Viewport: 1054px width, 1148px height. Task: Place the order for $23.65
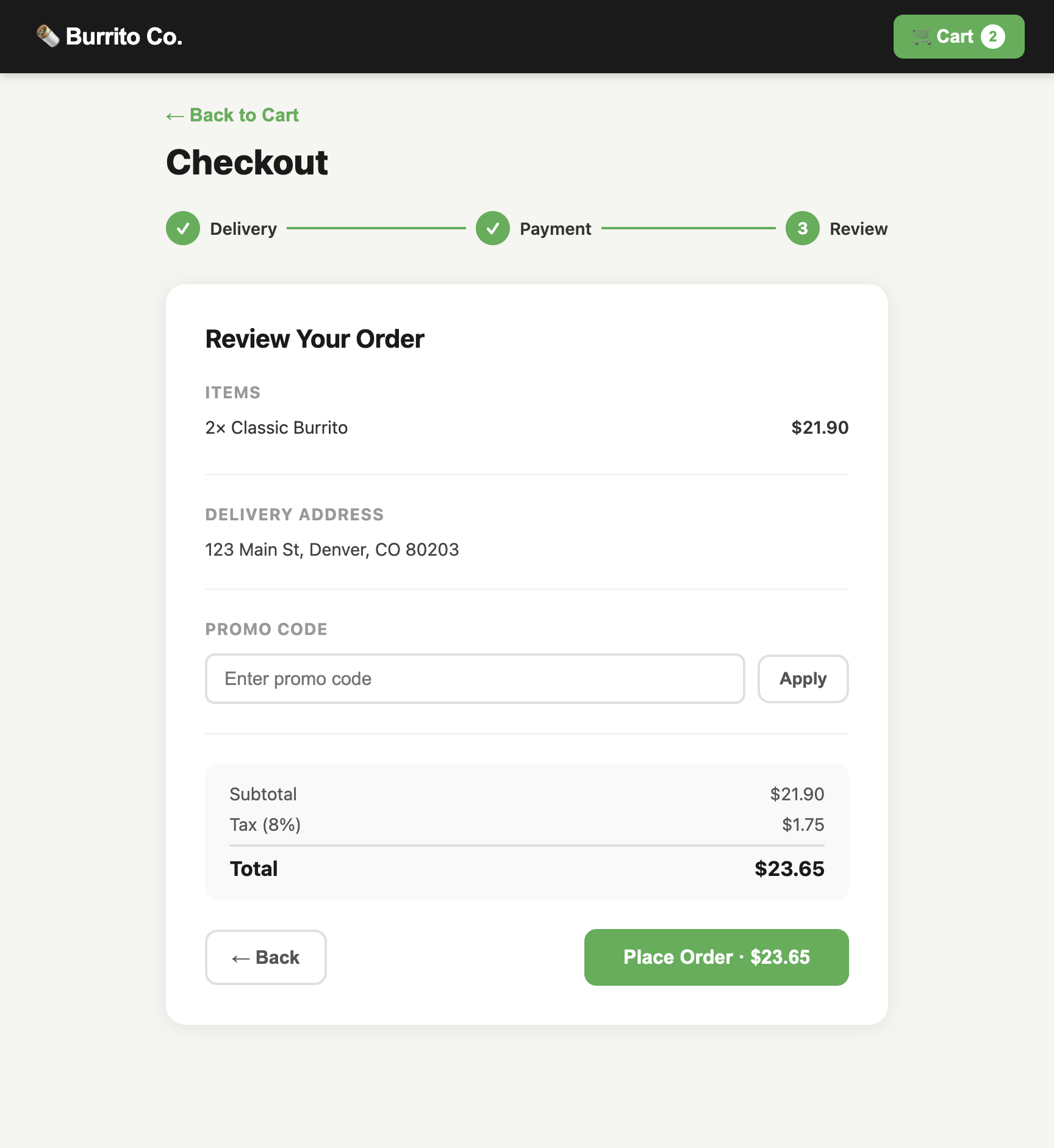(x=717, y=957)
